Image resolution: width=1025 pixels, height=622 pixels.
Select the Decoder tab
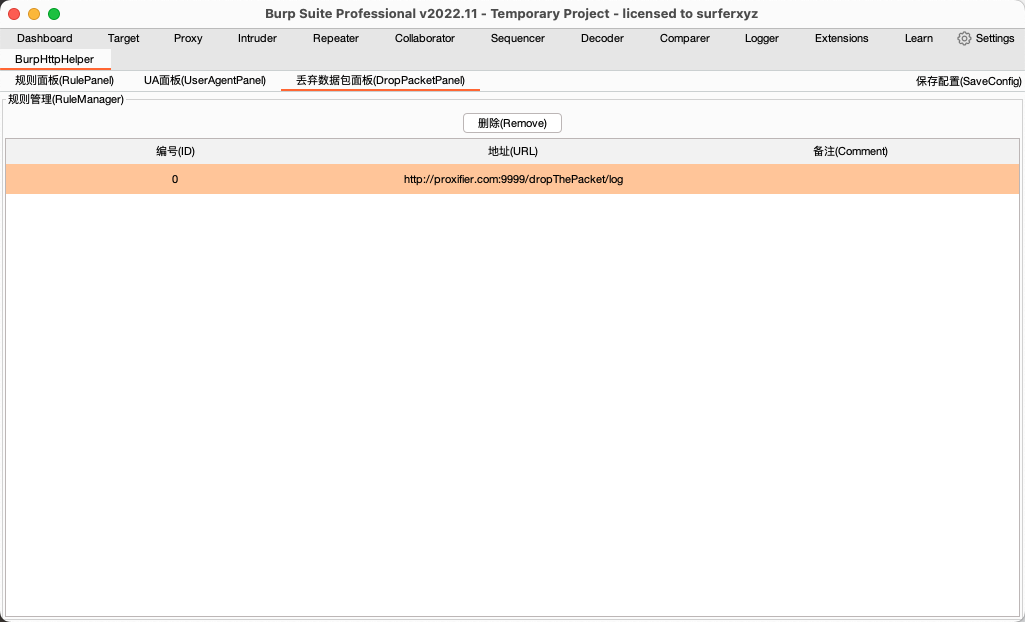click(602, 39)
